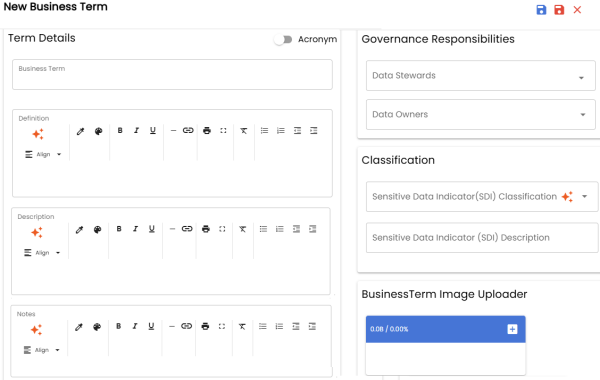The image size is (600, 380).
Task: Open color palette in Definition toolbar
Action: pyautogui.click(x=98, y=131)
